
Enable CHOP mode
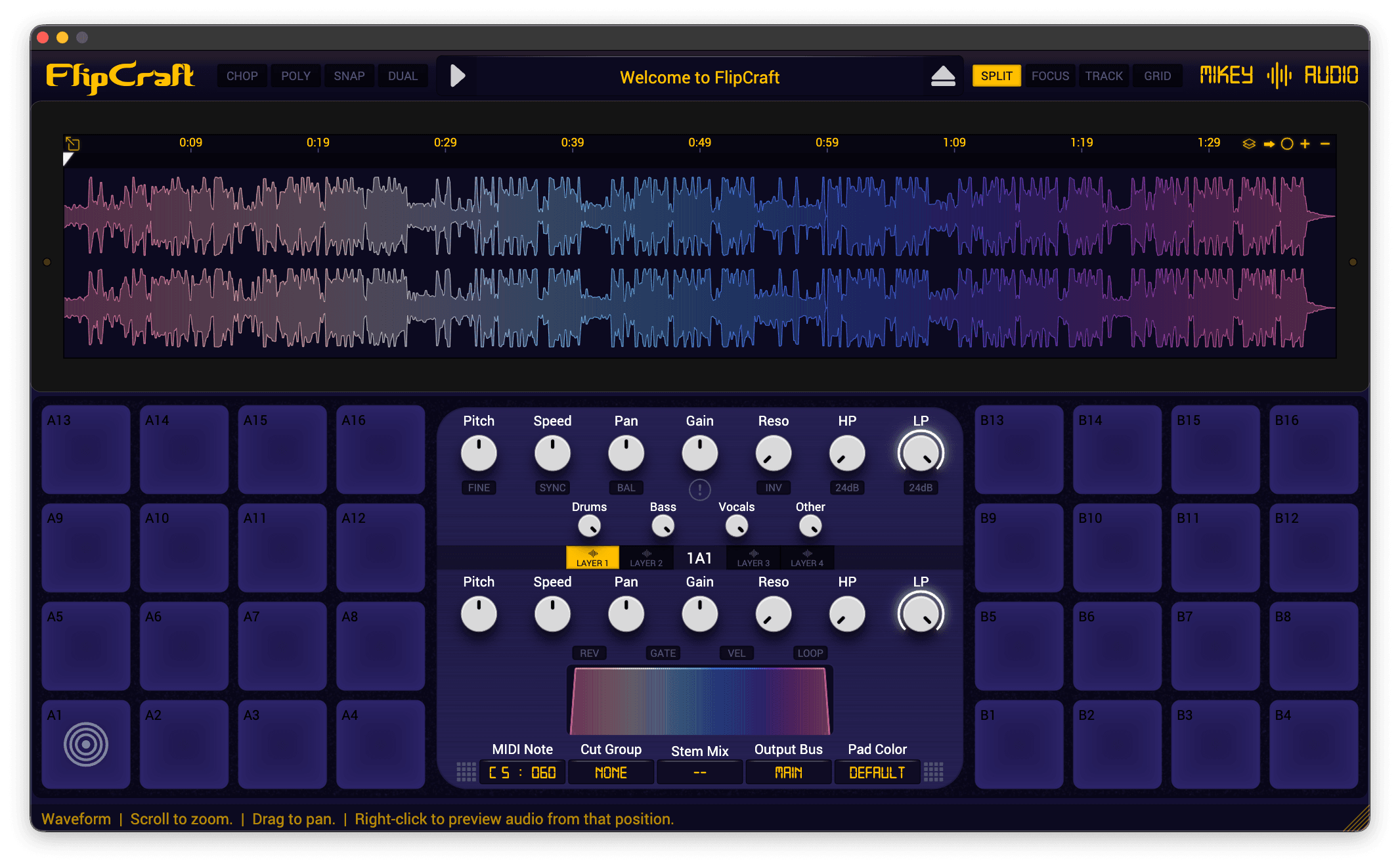point(242,76)
